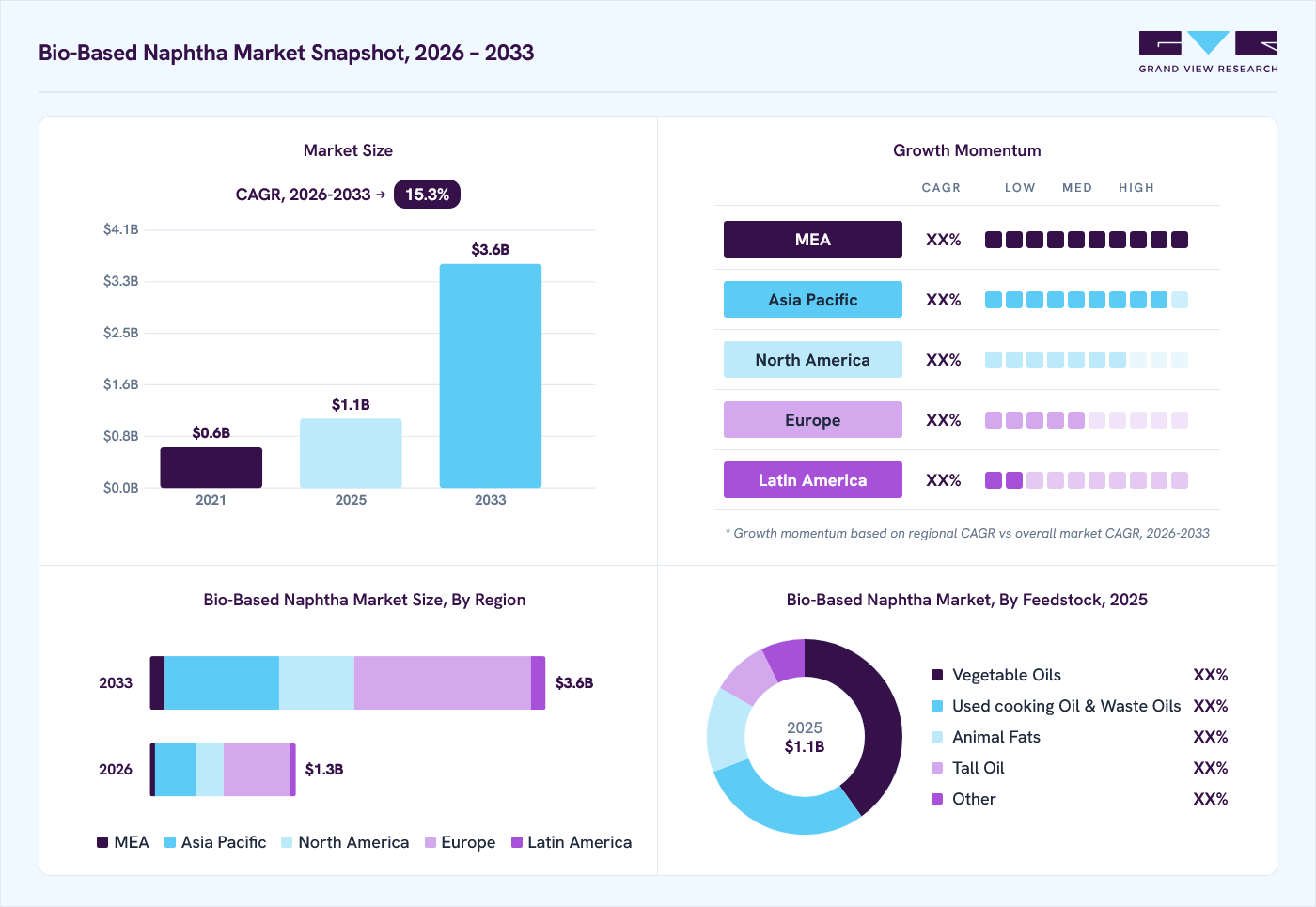This screenshot has width=1316, height=907.
Task: Click the North America segment of 2033 stacked bar
Action: point(317,682)
